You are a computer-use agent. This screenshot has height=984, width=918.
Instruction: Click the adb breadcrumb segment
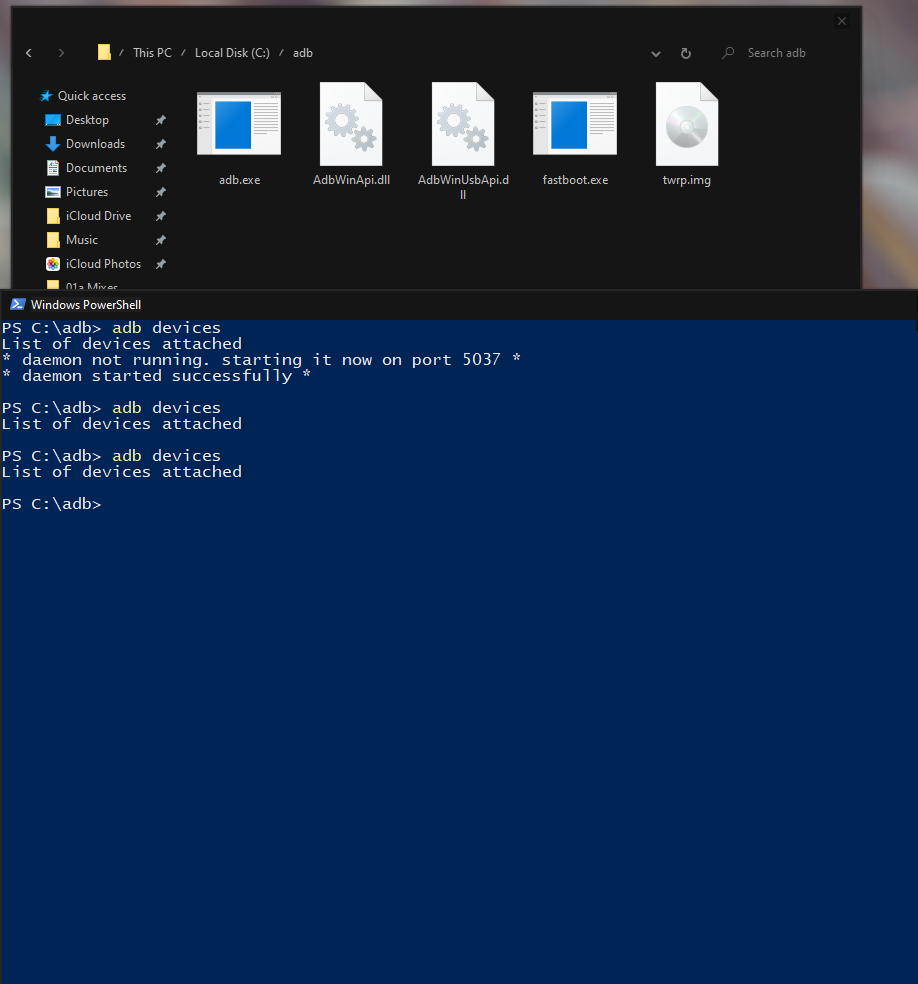point(302,53)
